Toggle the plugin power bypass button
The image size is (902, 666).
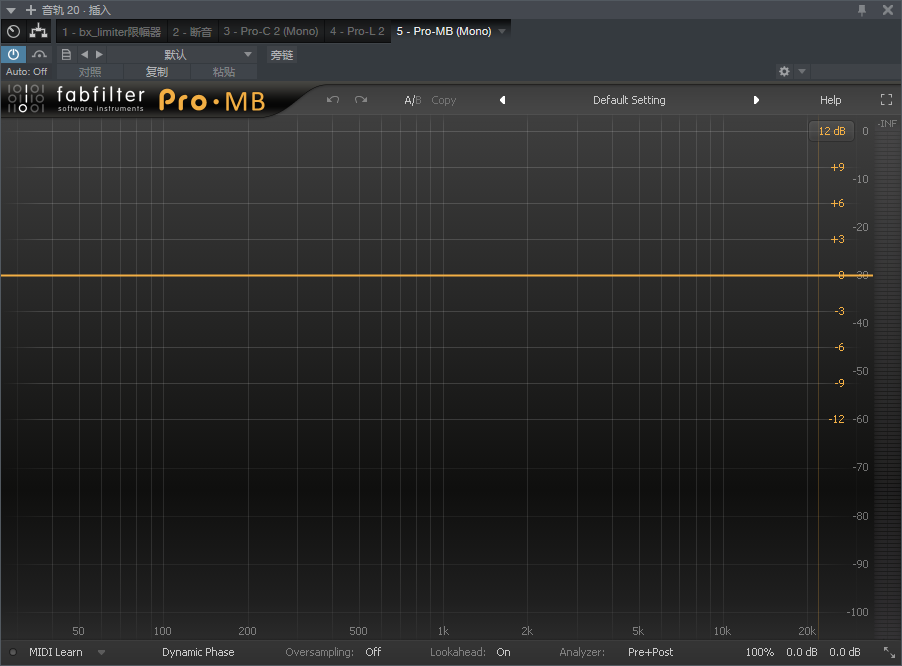pyautogui.click(x=13, y=55)
